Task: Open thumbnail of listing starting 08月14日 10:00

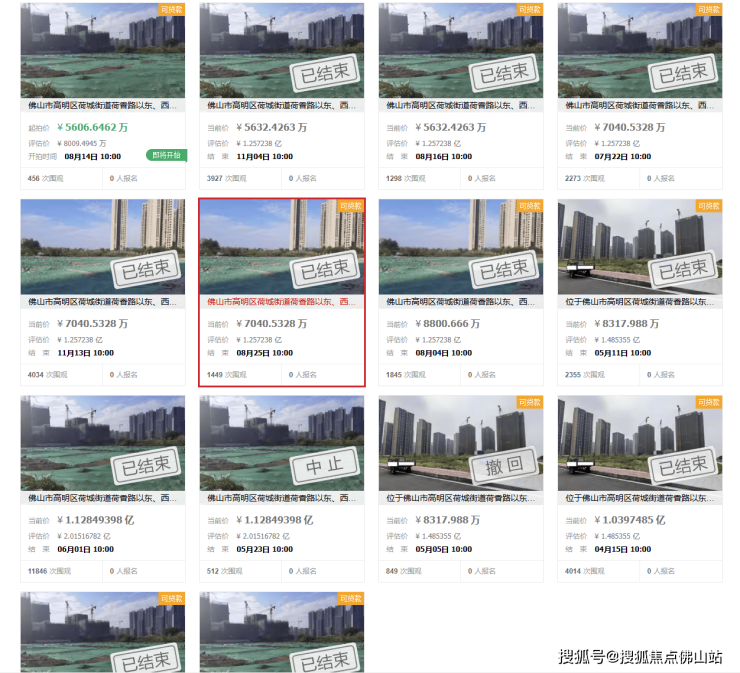Action: pos(103,50)
